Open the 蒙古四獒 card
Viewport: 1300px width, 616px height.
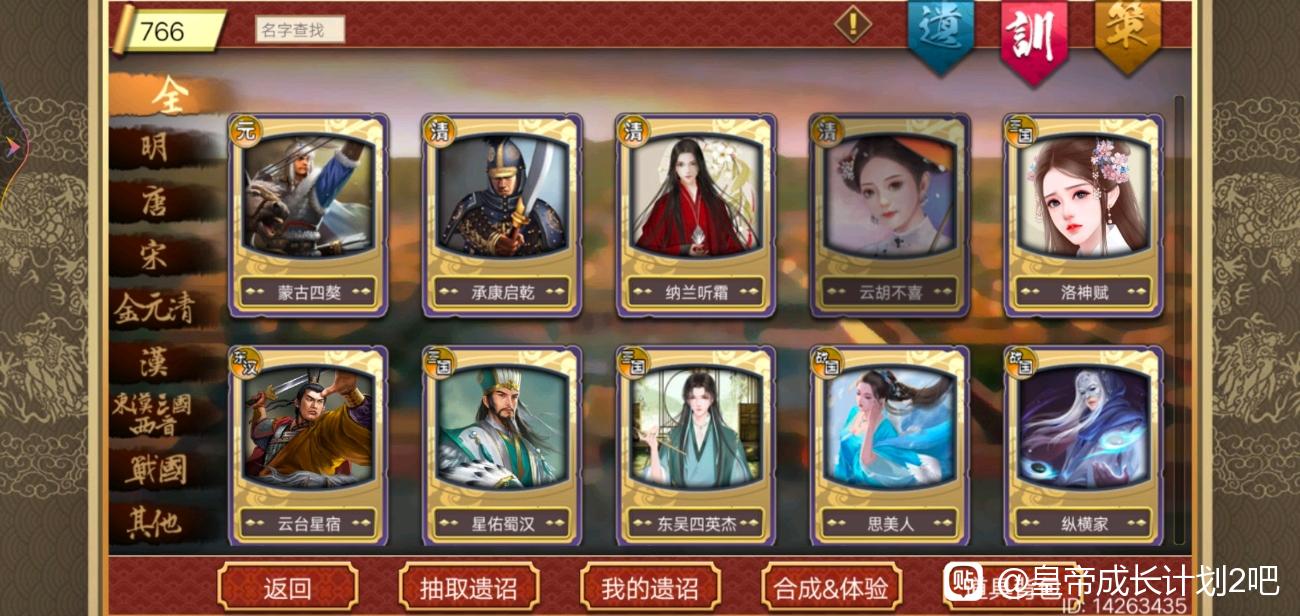pyautogui.click(x=308, y=216)
